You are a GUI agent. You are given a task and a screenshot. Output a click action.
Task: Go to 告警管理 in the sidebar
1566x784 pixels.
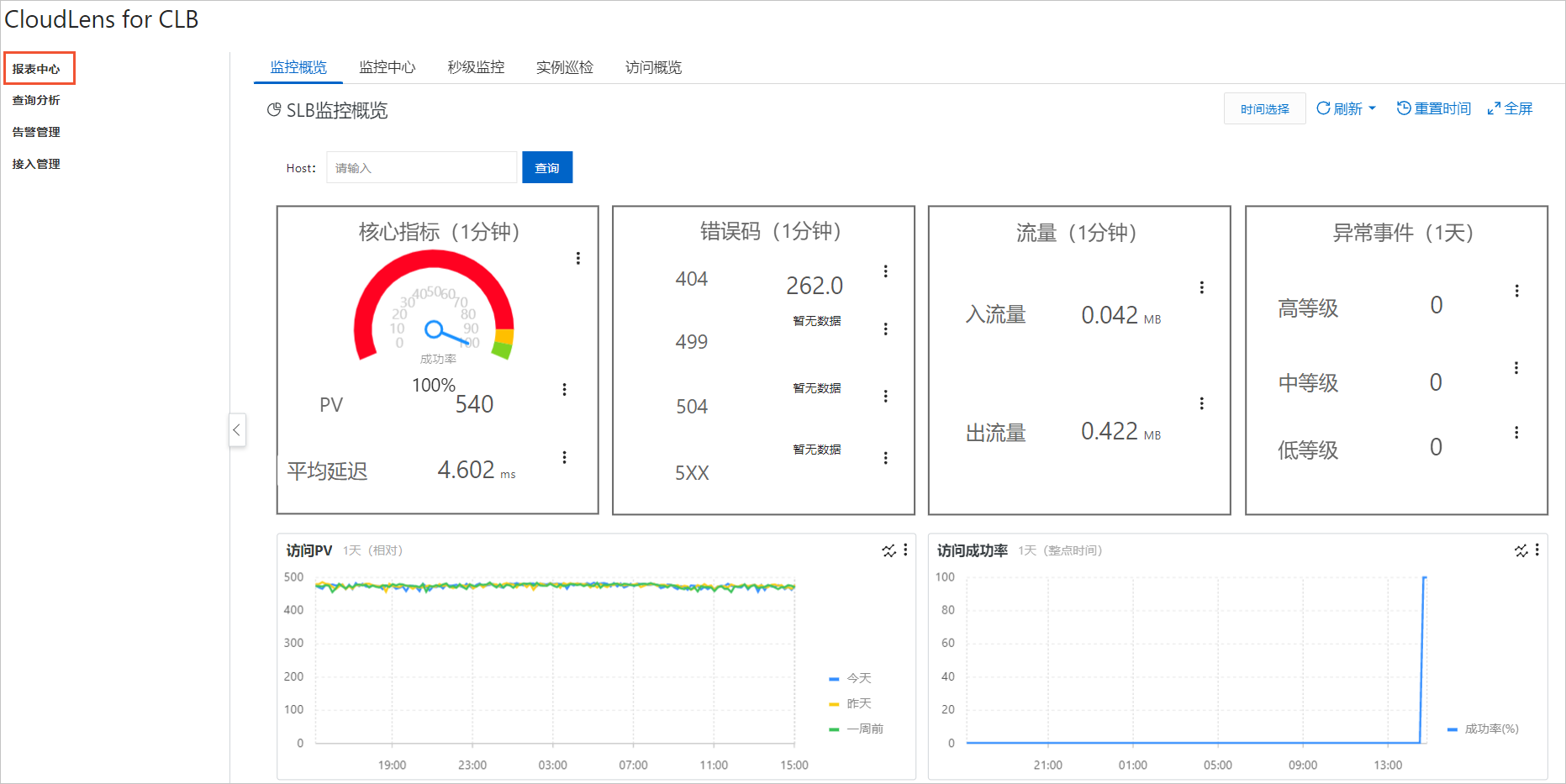(36, 132)
